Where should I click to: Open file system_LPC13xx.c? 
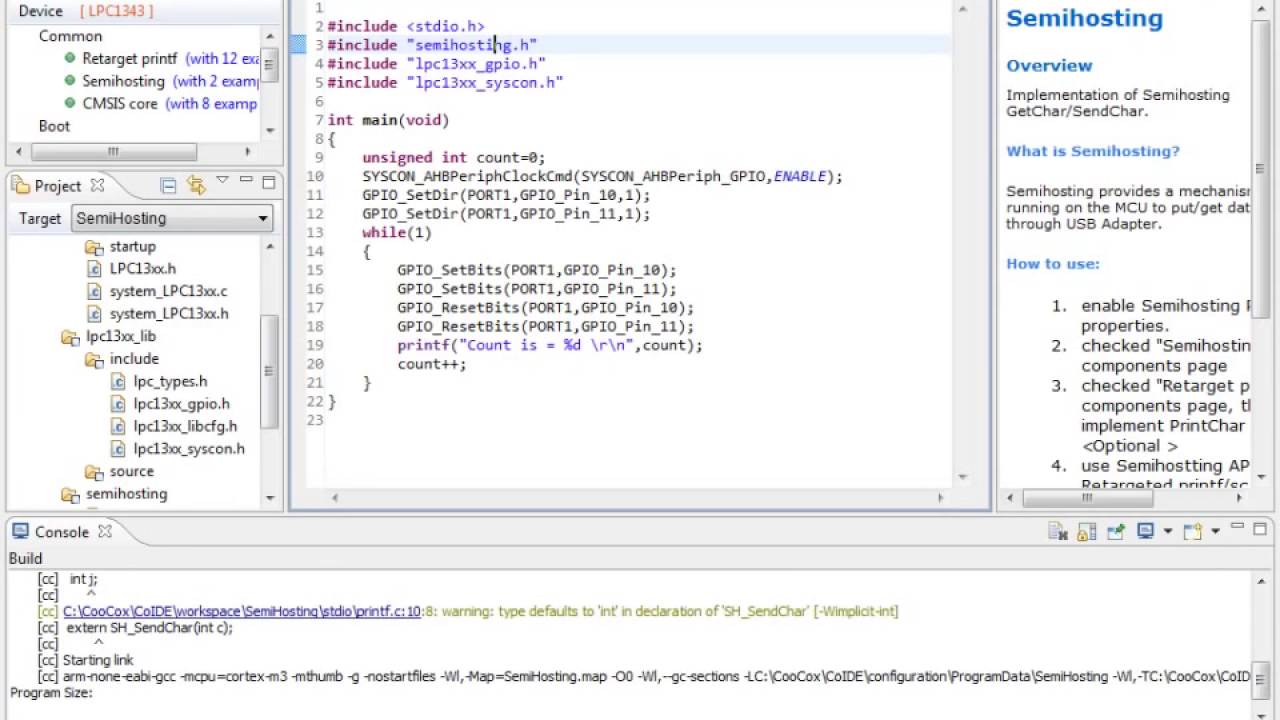[x=168, y=291]
